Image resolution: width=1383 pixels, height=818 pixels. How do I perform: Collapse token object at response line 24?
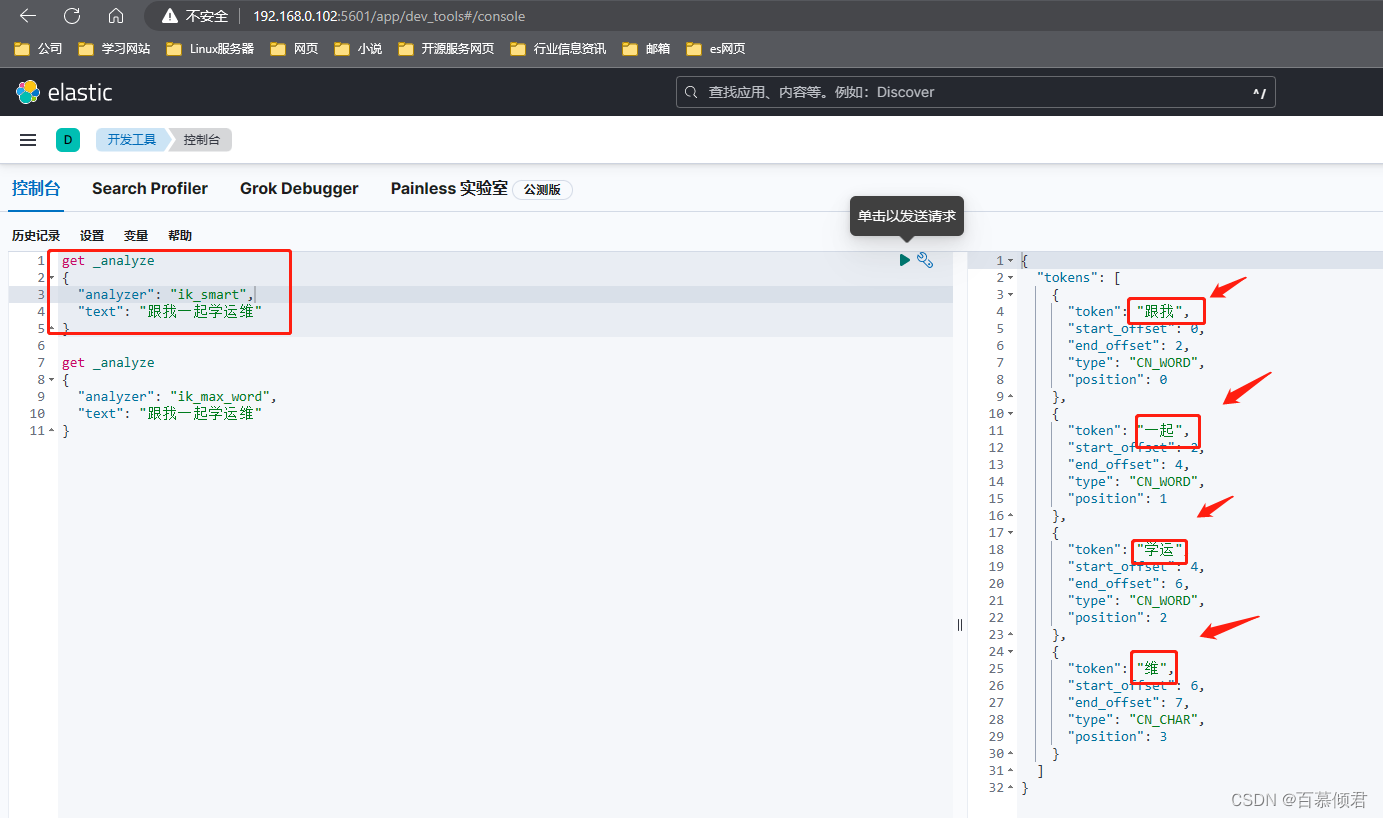point(1011,652)
